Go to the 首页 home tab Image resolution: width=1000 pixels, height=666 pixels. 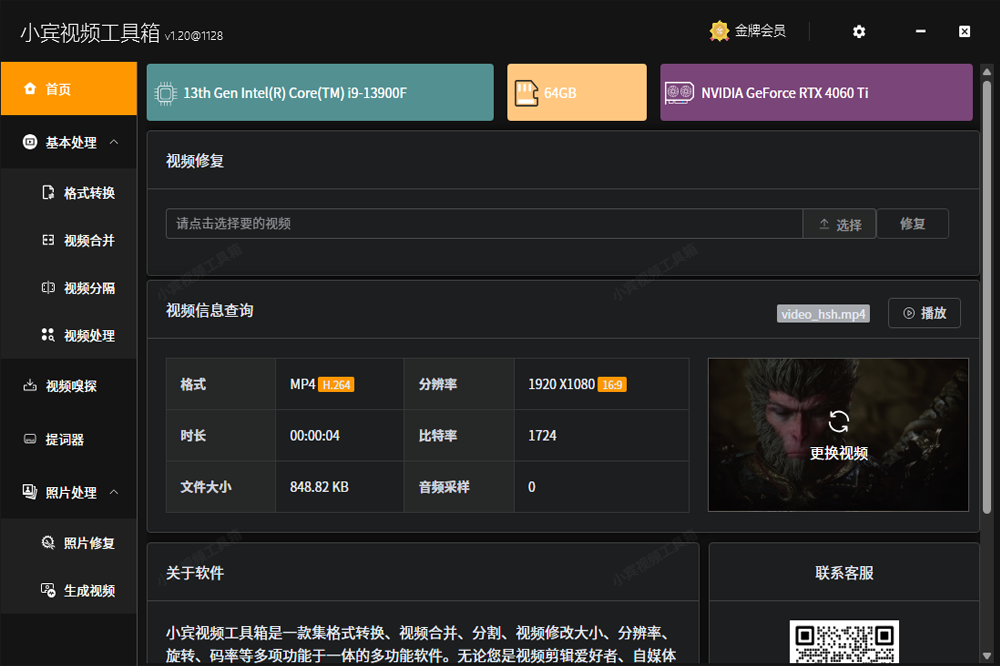tap(68, 89)
